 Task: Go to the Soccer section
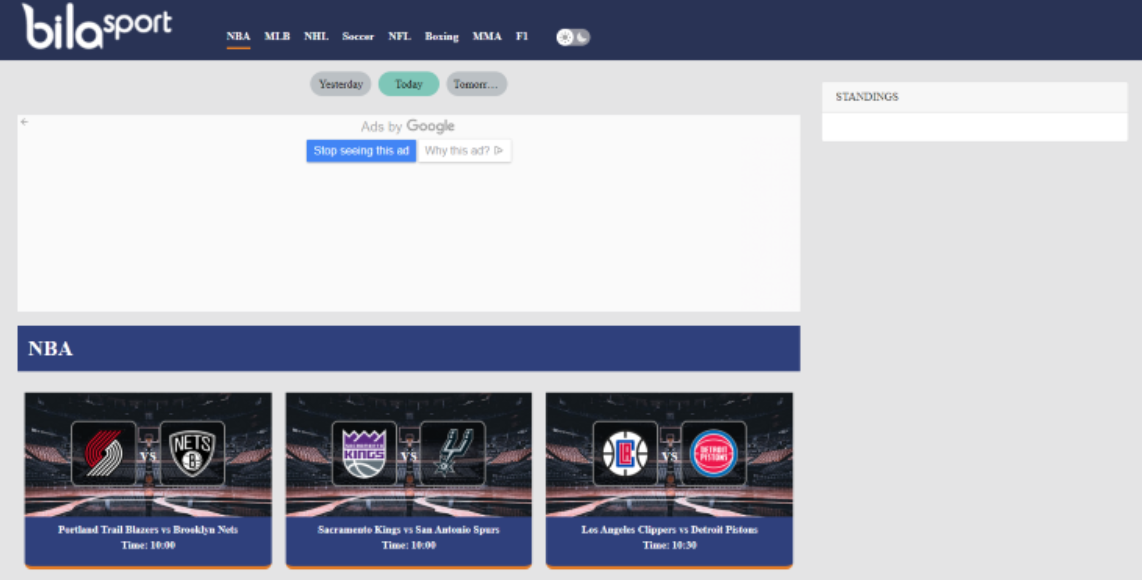click(x=358, y=36)
